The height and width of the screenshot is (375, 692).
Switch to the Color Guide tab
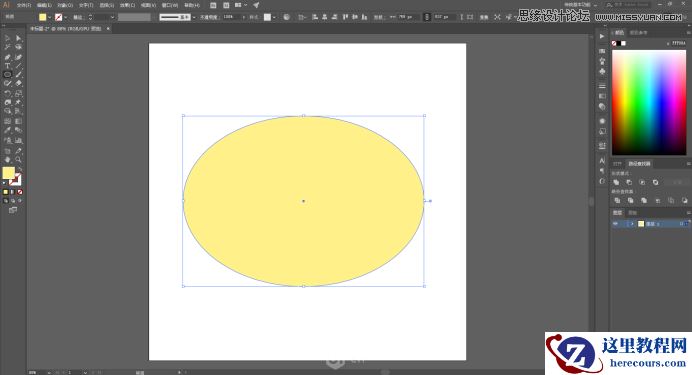tap(638, 33)
